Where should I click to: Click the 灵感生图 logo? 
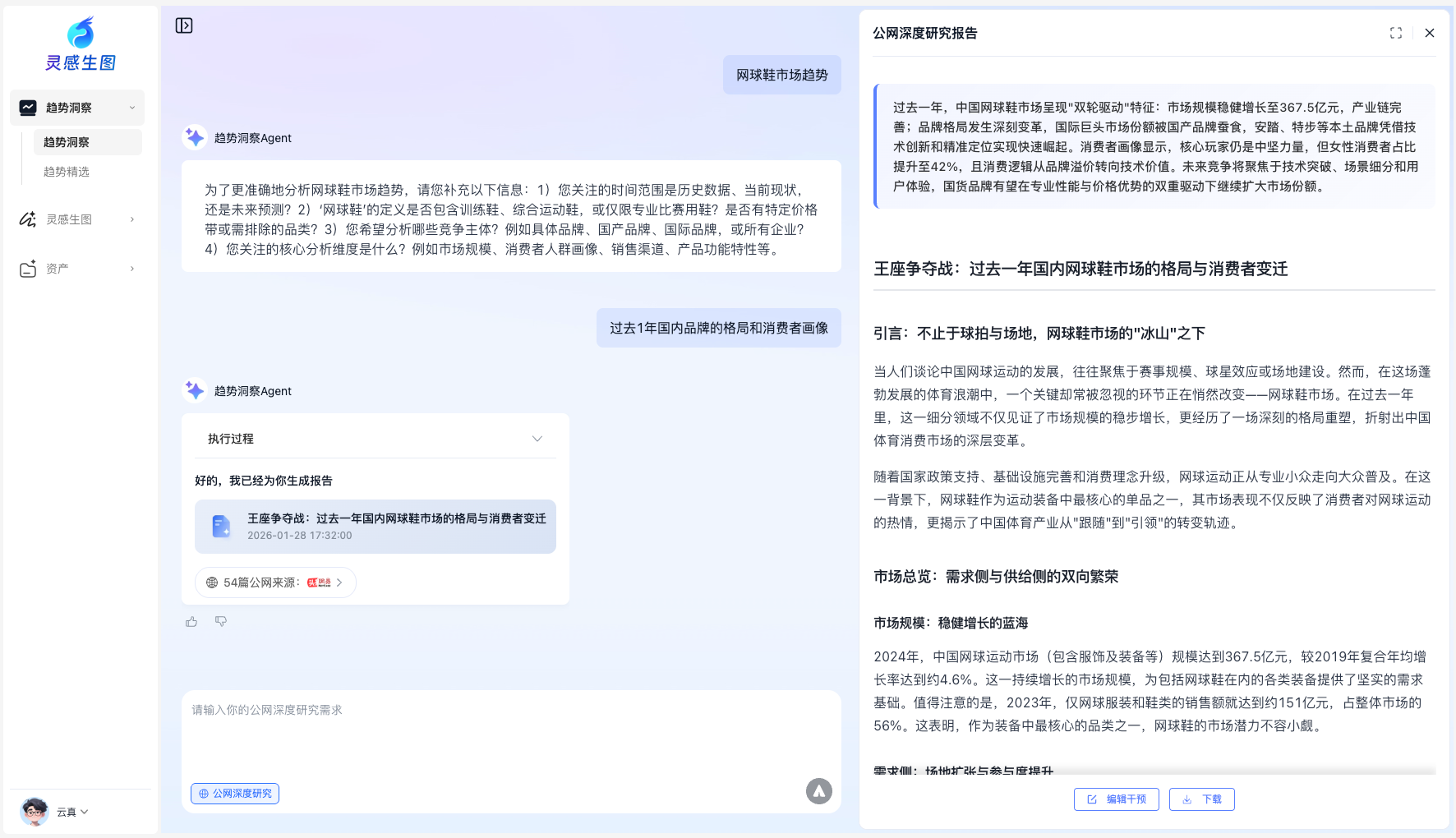(x=81, y=44)
